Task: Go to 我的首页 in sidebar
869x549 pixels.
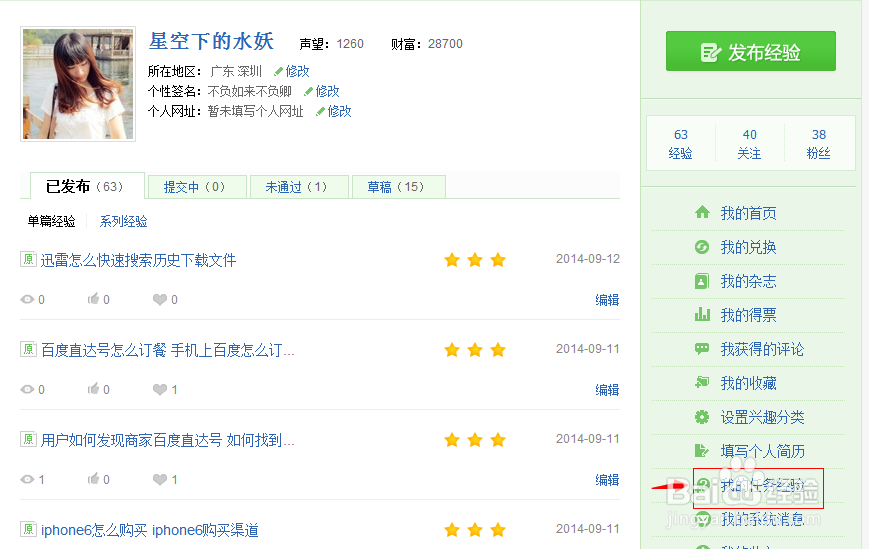Action: tap(748, 213)
